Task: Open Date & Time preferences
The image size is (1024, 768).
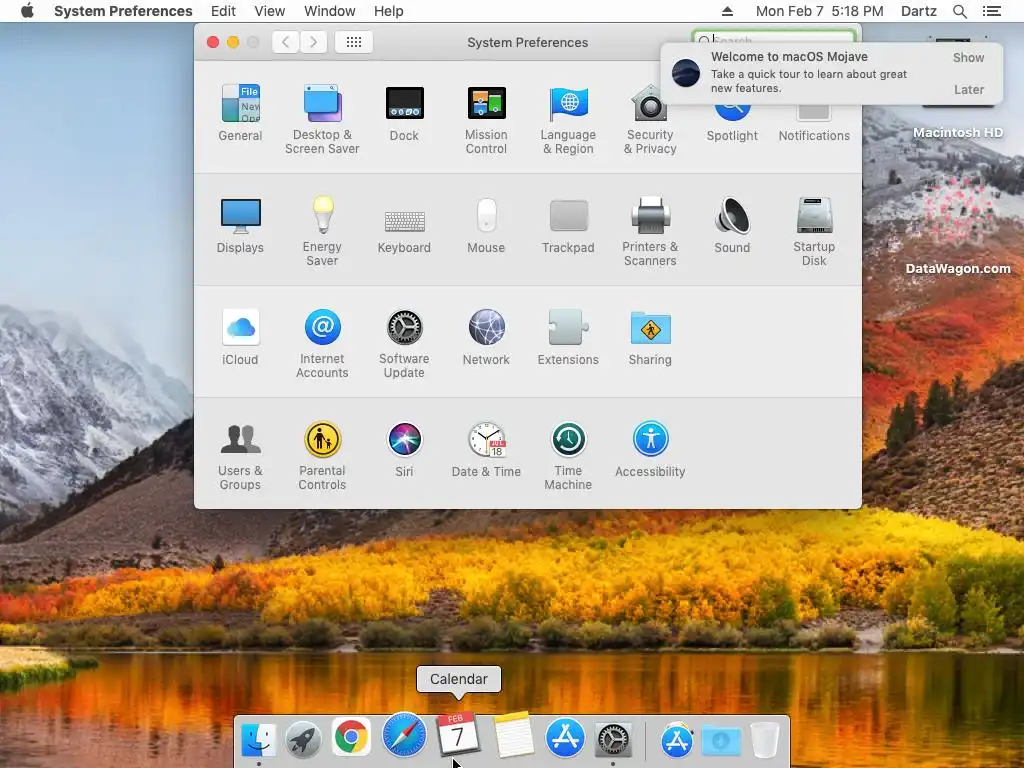Action: pyautogui.click(x=486, y=449)
